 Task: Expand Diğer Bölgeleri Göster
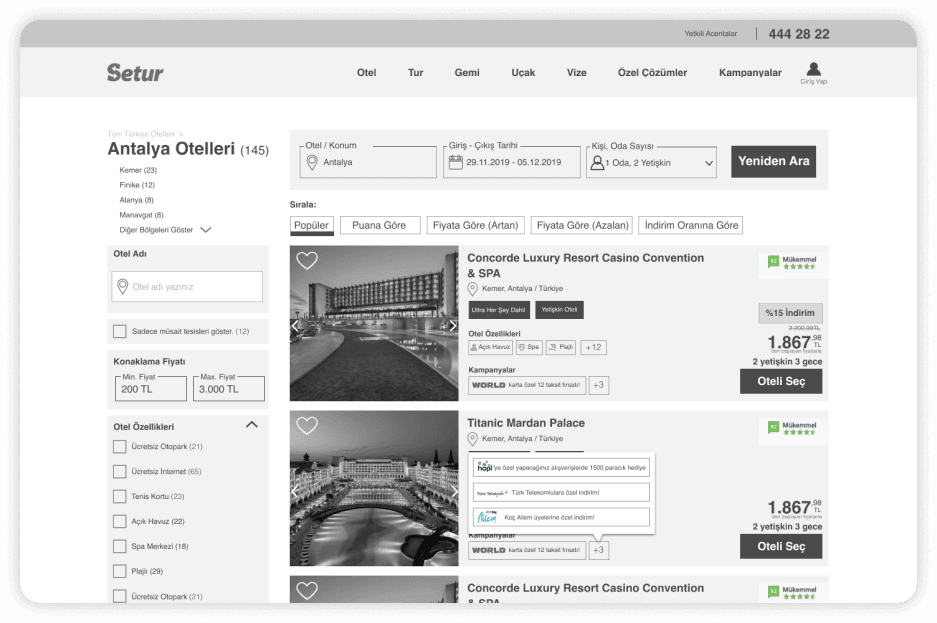(165, 230)
